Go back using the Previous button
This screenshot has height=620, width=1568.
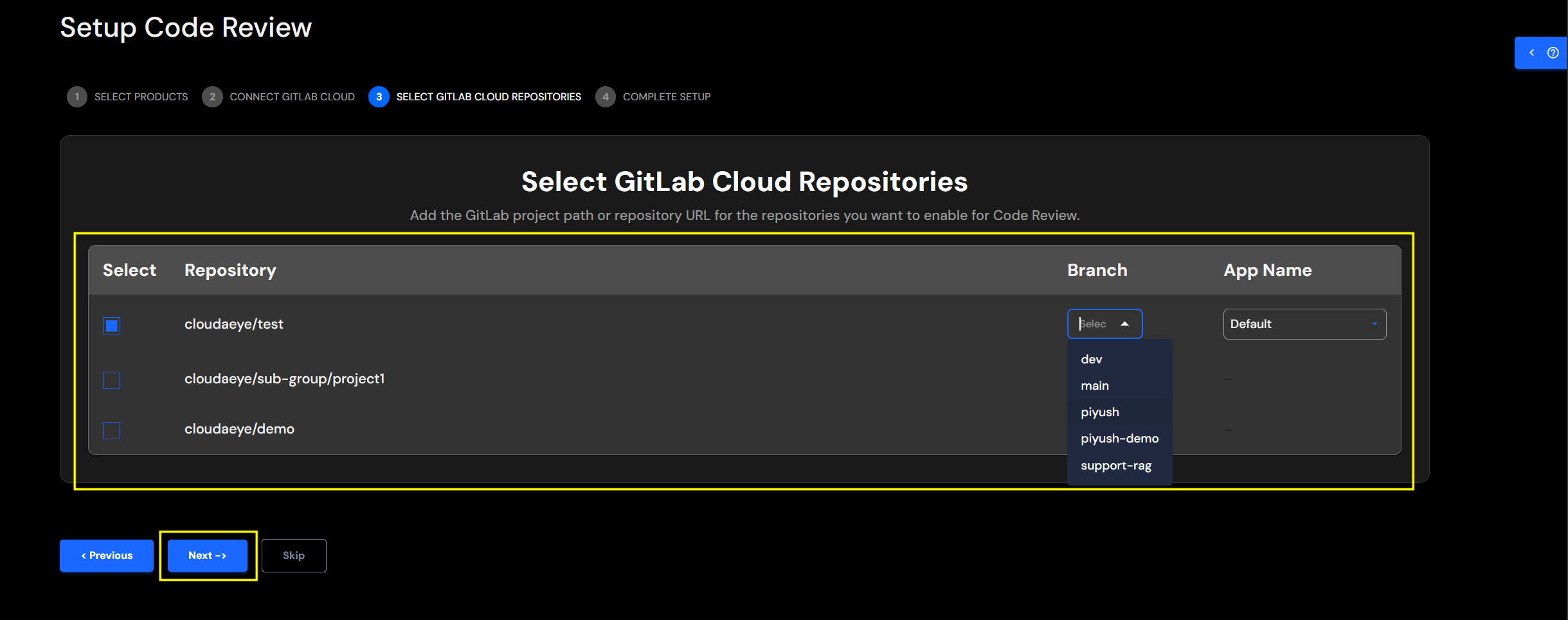107,555
